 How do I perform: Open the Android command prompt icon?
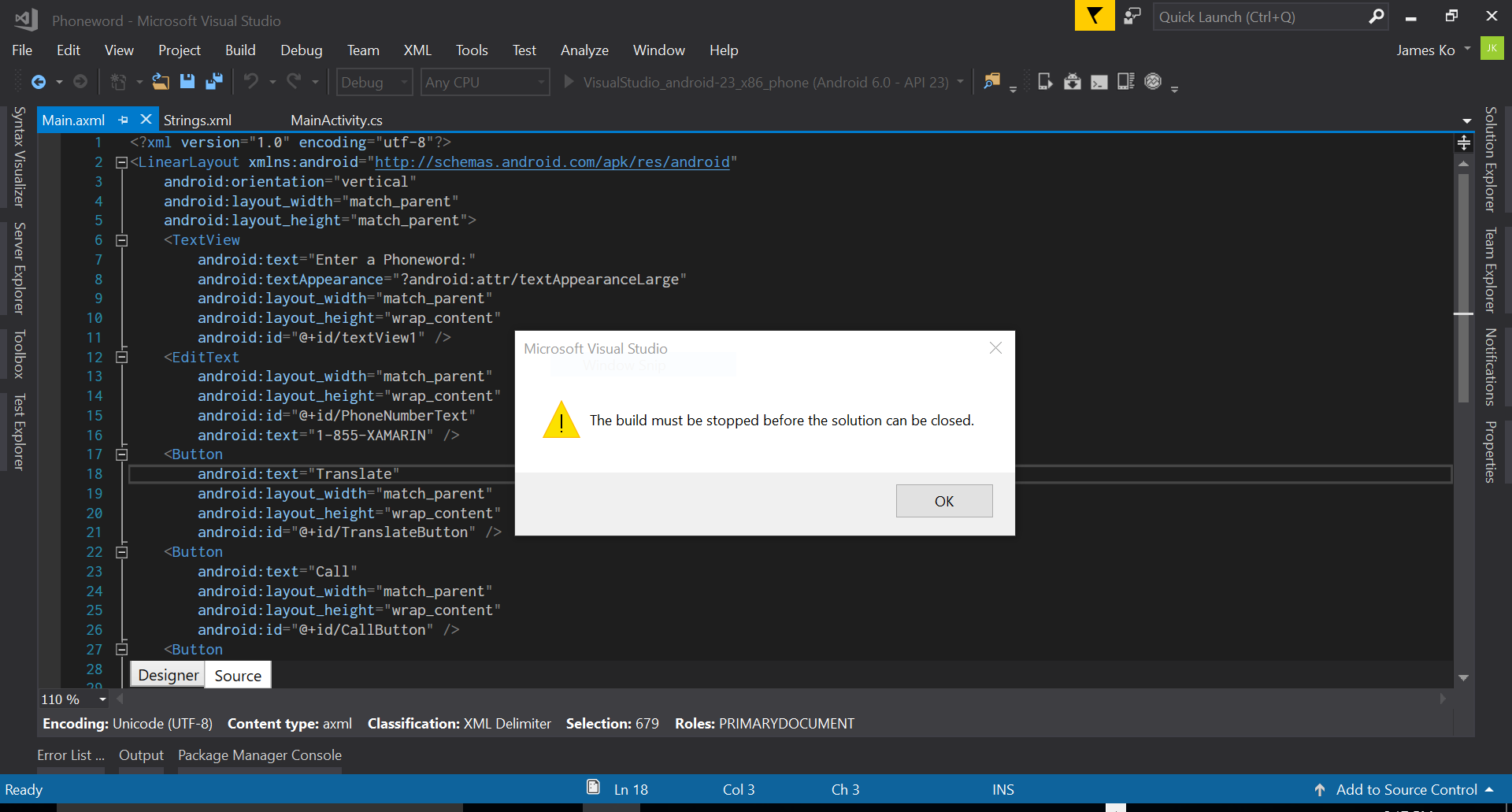[x=1099, y=82]
